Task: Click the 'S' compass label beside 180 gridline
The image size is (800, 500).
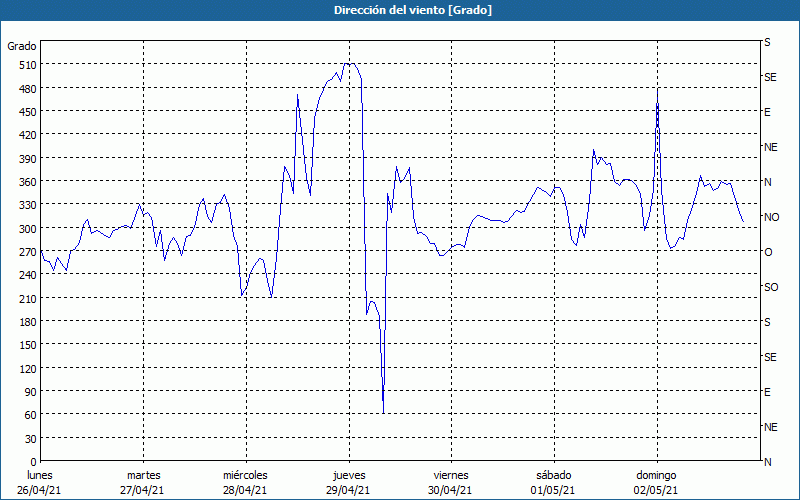Action: click(x=767, y=322)
